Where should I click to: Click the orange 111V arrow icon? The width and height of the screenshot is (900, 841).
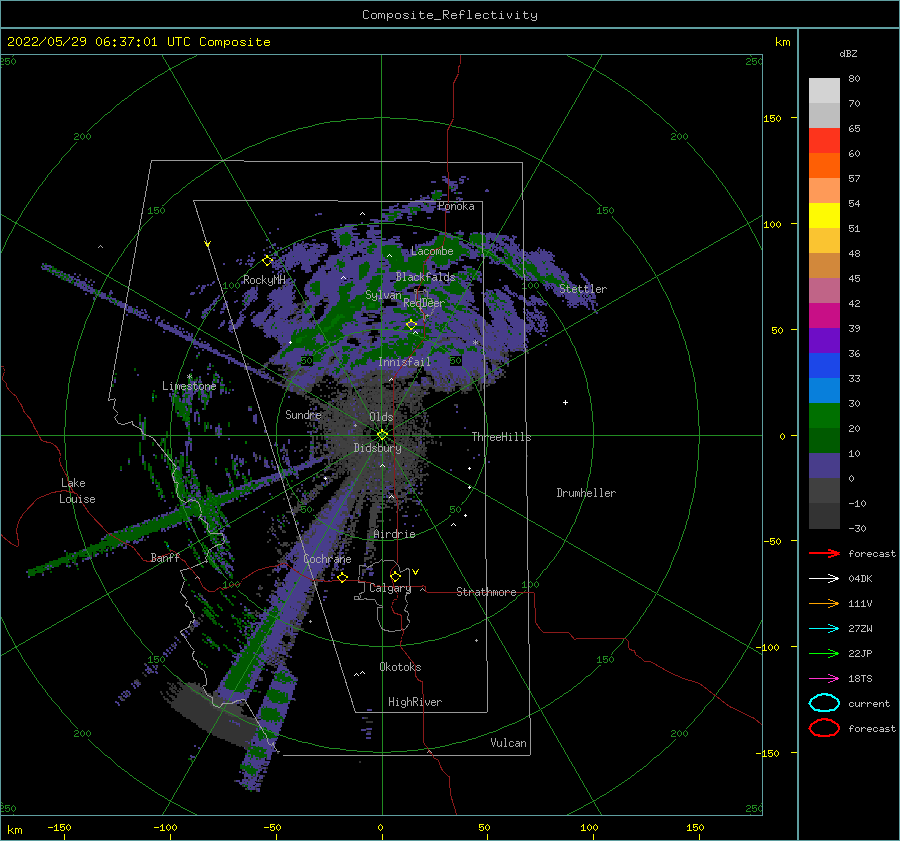click(x=824, y=603)
